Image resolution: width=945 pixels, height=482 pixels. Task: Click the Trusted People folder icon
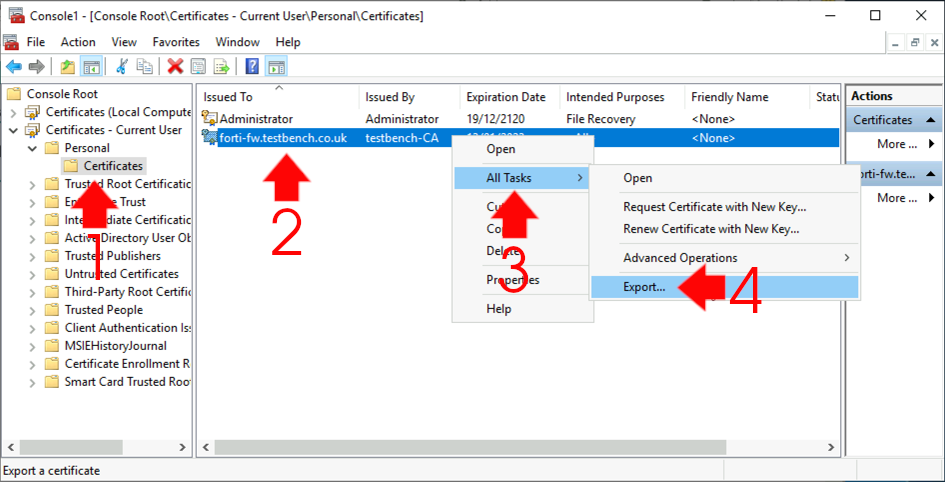[x=52, y=310]
